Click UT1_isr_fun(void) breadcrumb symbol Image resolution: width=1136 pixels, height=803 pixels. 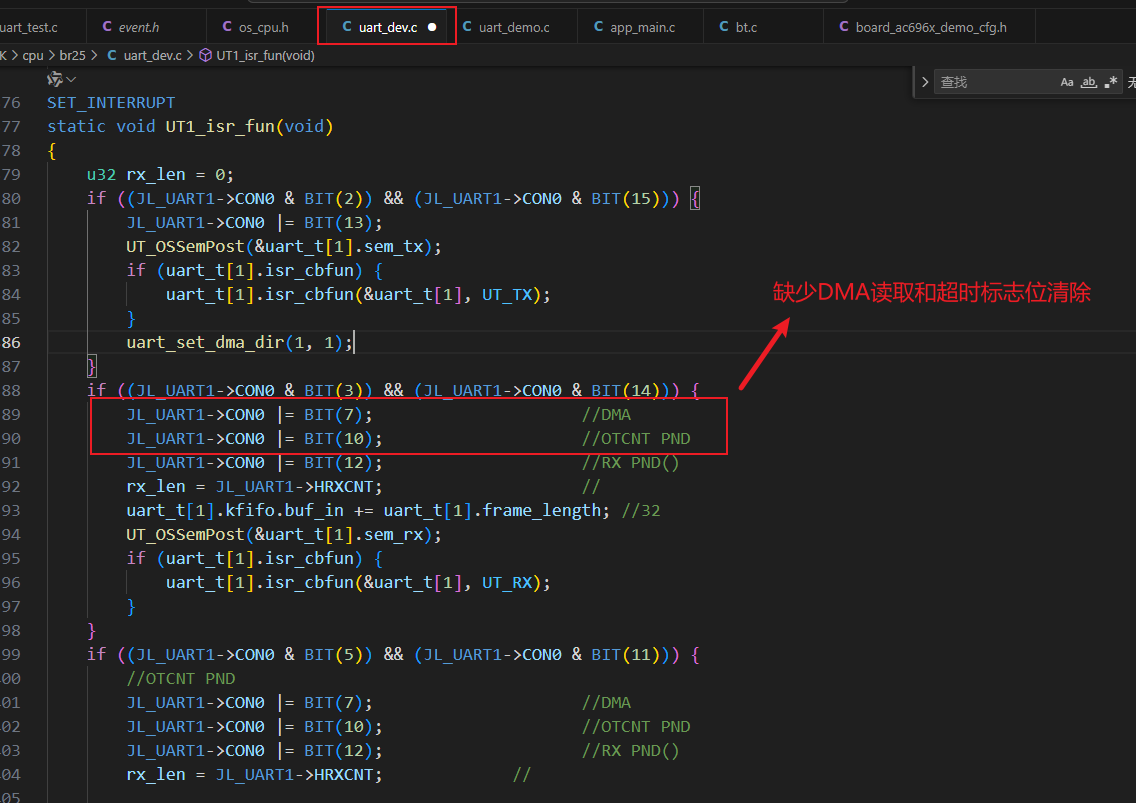tap(265, 56)
